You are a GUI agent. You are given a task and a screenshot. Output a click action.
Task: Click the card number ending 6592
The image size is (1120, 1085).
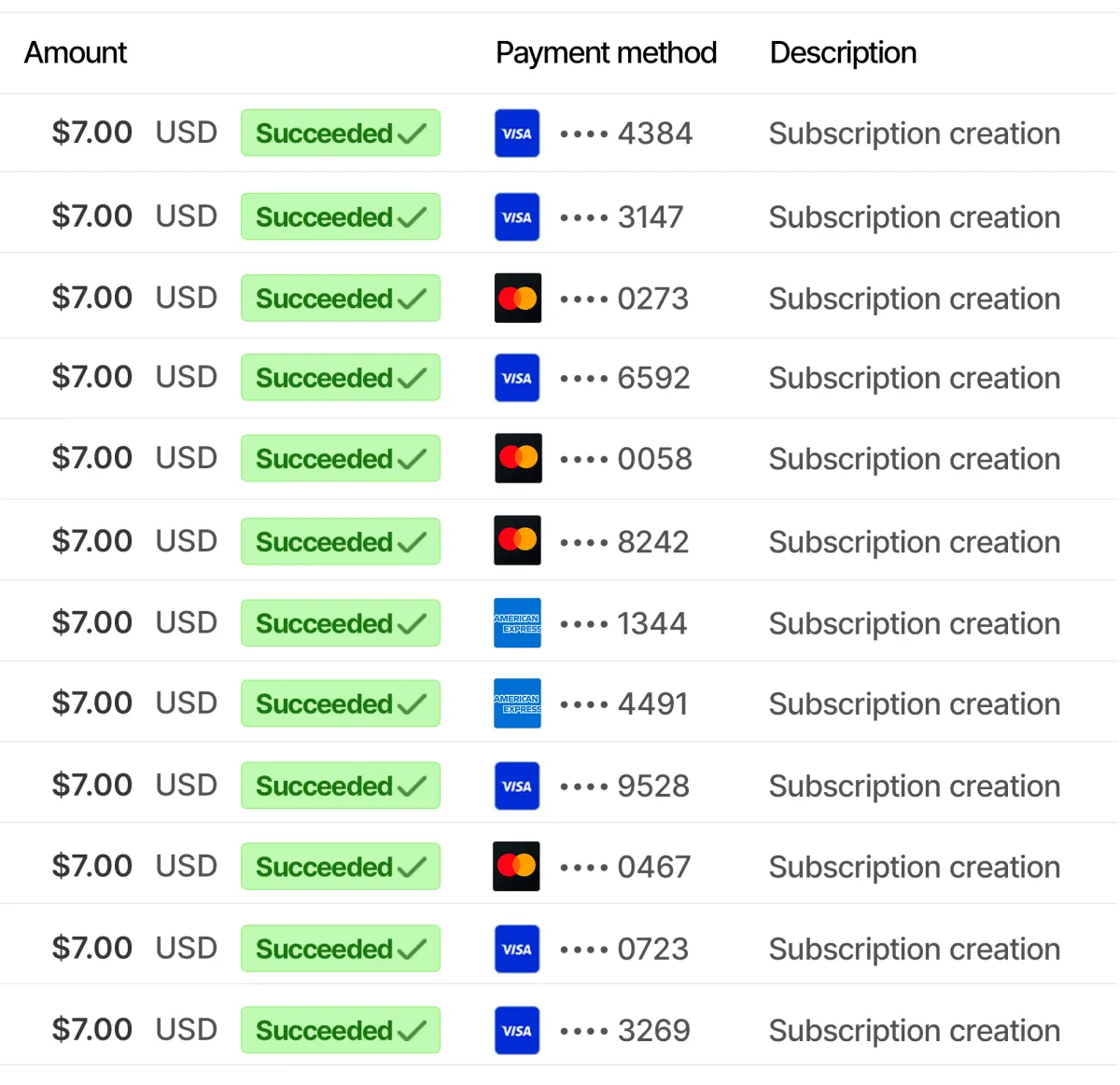[x=625, y=378]
